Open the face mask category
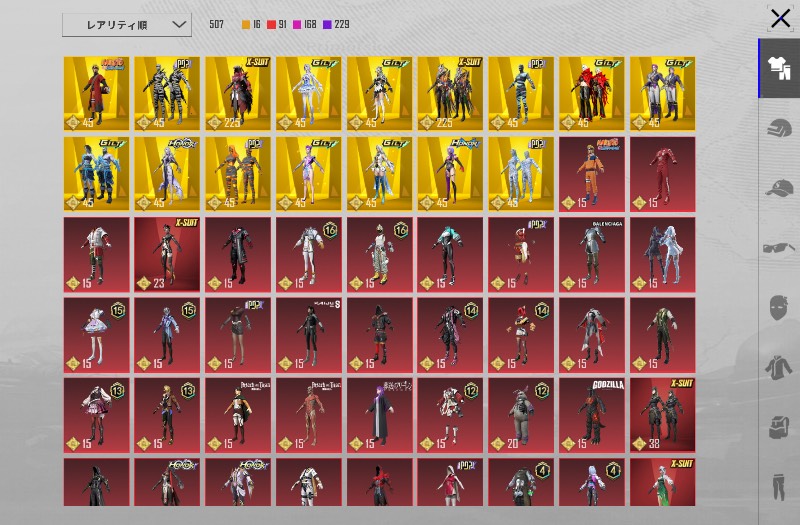The height and width of the screenshot is (525, 800). coord(779,308)
